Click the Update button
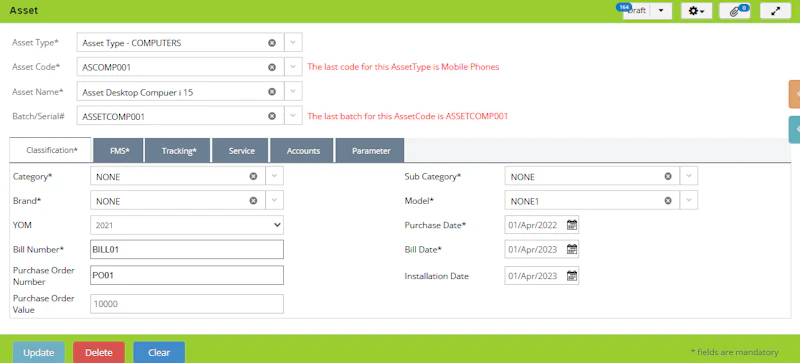Image resolution: width=800 pixels, height=363 pixels. coord(39,352)
